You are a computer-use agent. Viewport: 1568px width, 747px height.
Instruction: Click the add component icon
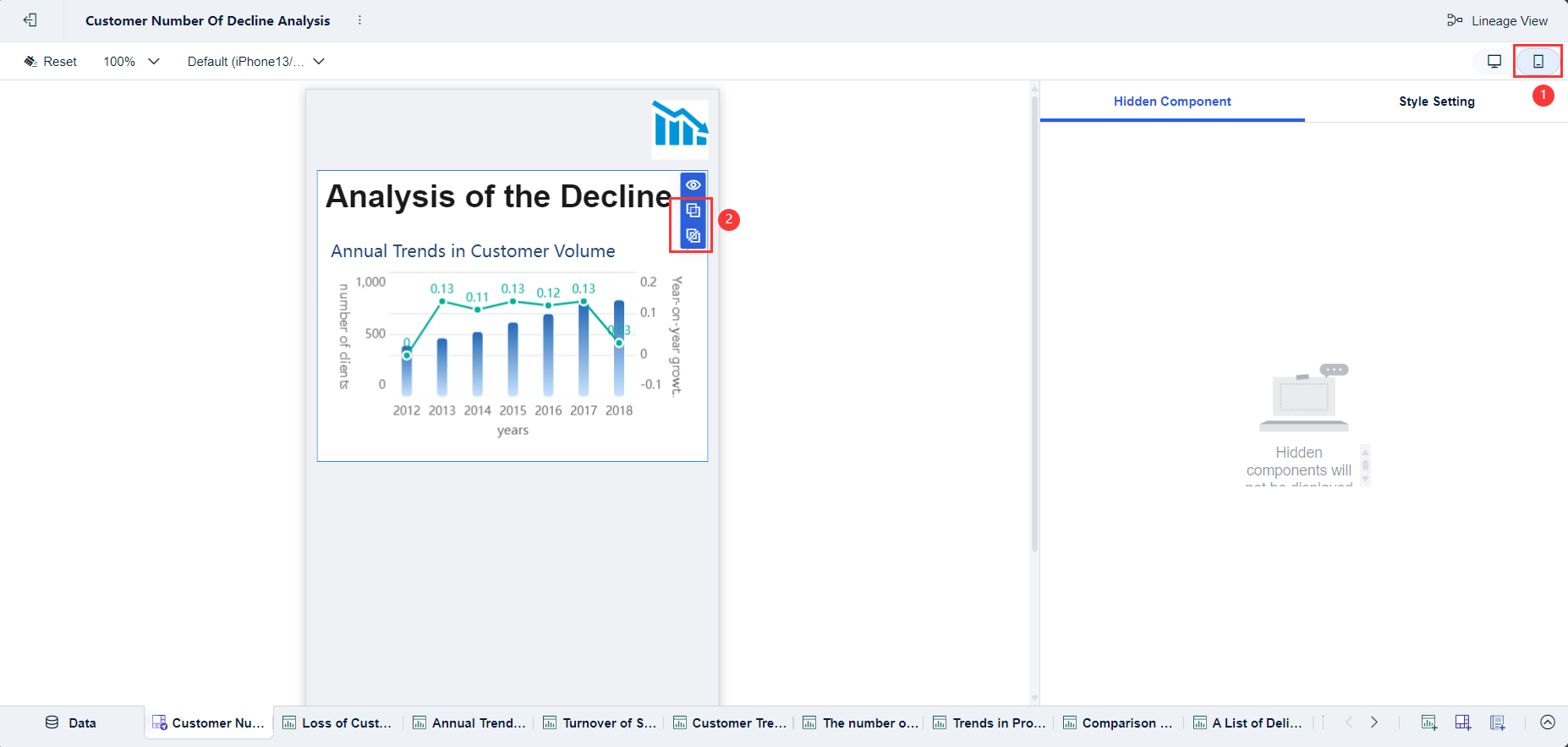point(1429,722)
